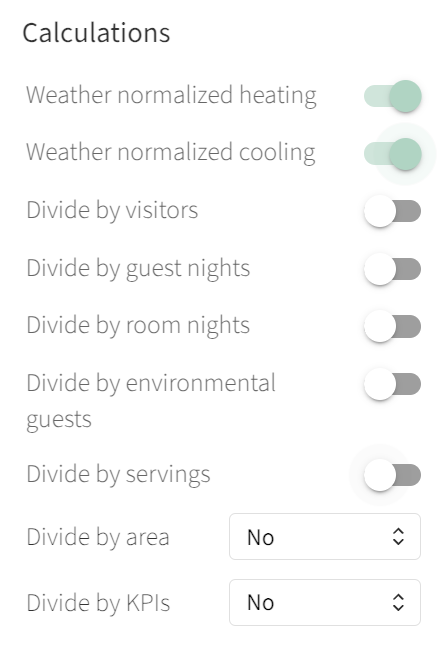Disable the Weather normalized heating toggle

pyautogui.click(x=392, y=96)
